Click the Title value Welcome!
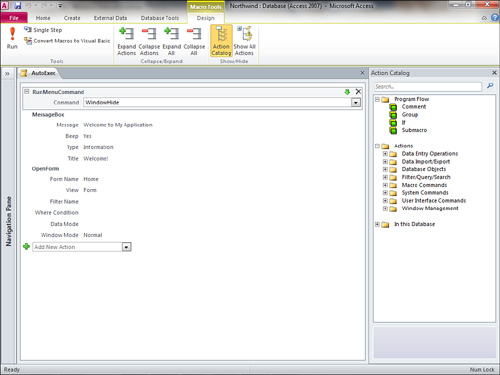This screenshot has height=375, width=500. point(96,159)
